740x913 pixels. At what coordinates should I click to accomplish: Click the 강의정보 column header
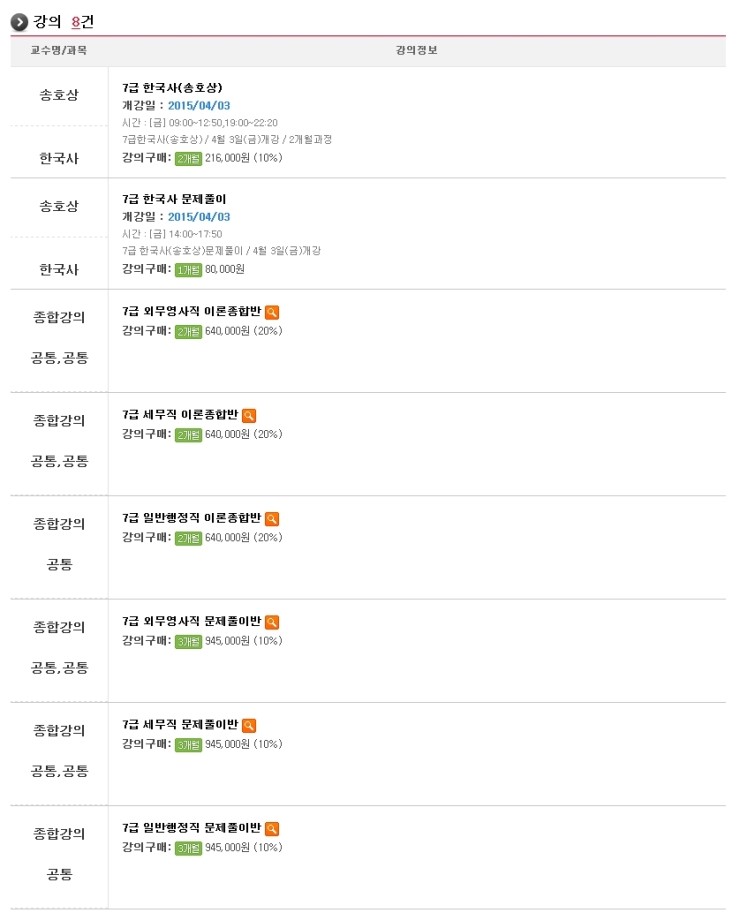[x=416, y=51]
